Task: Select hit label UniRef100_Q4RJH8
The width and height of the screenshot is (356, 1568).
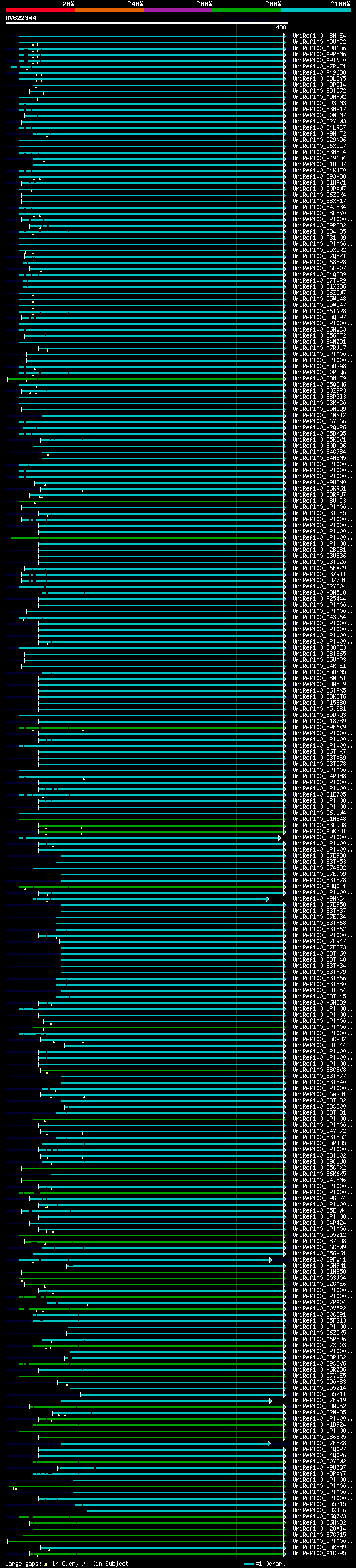Action: 319,776
